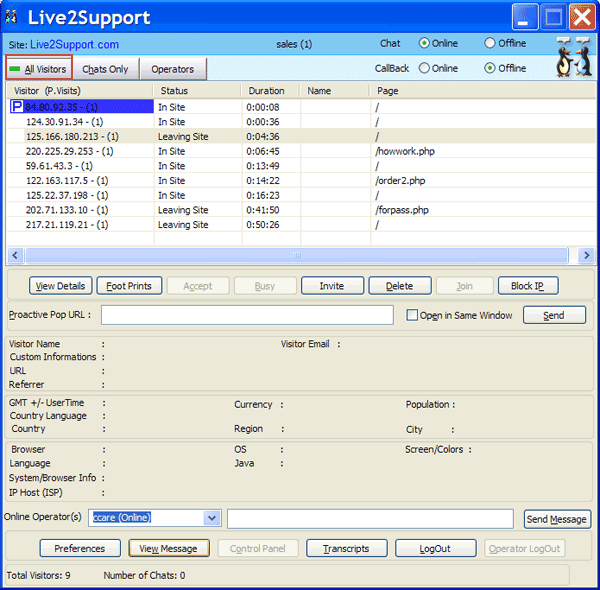The width and height of the screenshot is (600, 590).
Task: Open Preferences
Action: pos(80,548)
